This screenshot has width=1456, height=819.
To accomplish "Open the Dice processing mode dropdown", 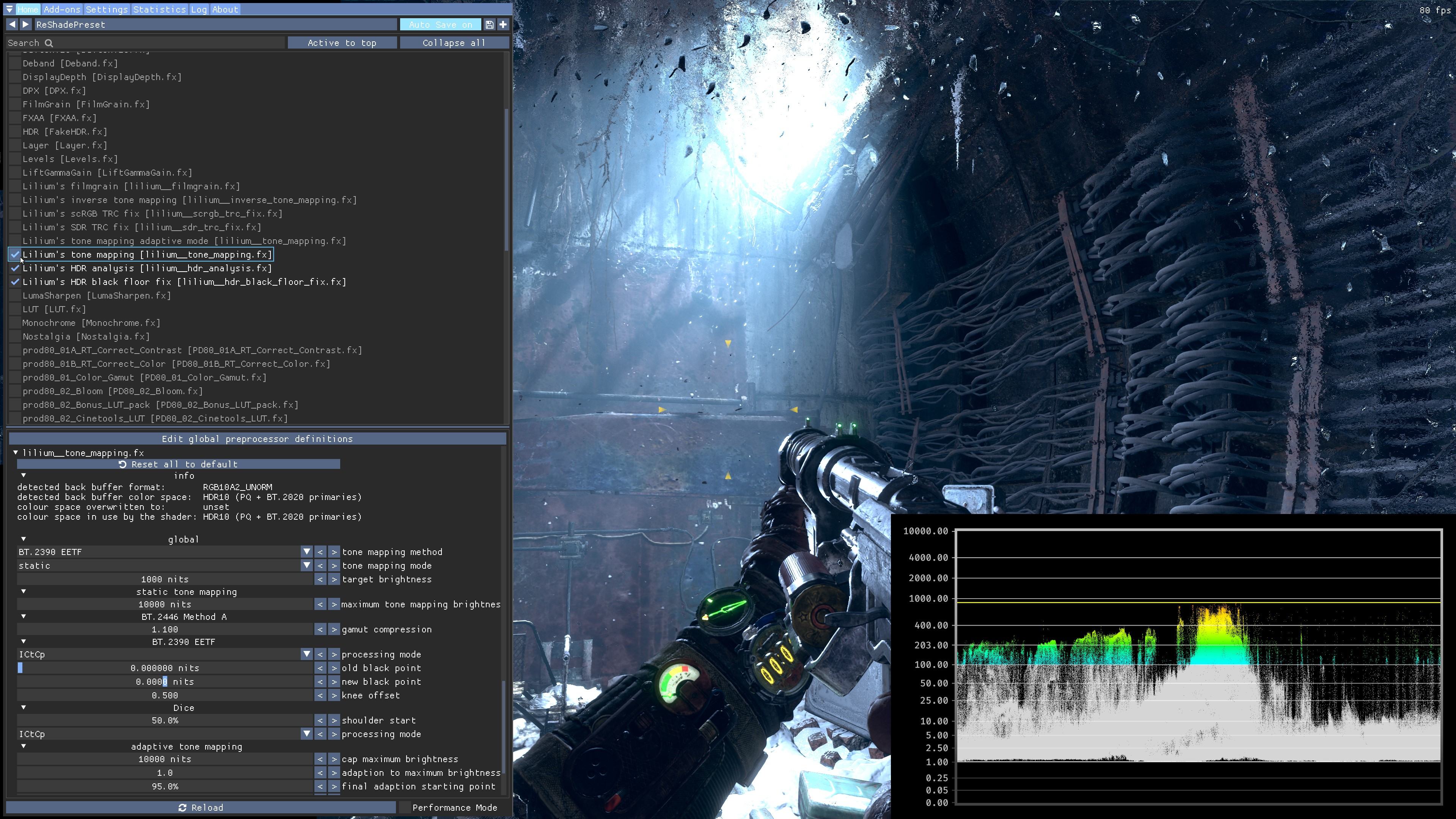I will click(x=306, y=734).
